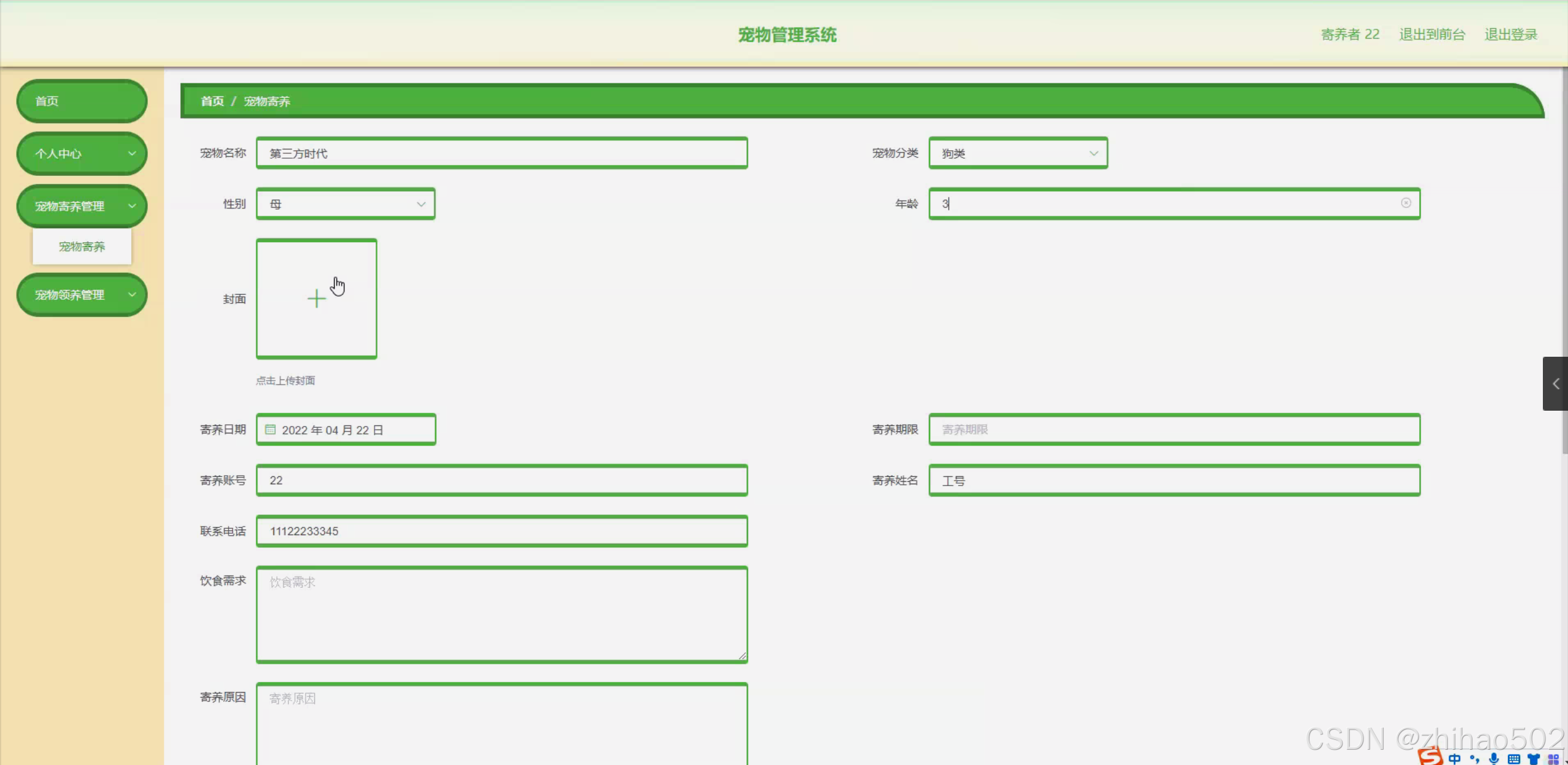Toggle Chinese/English 中 input mode
This screenshot has width=1568, height=765.
tap(1455, 759)
